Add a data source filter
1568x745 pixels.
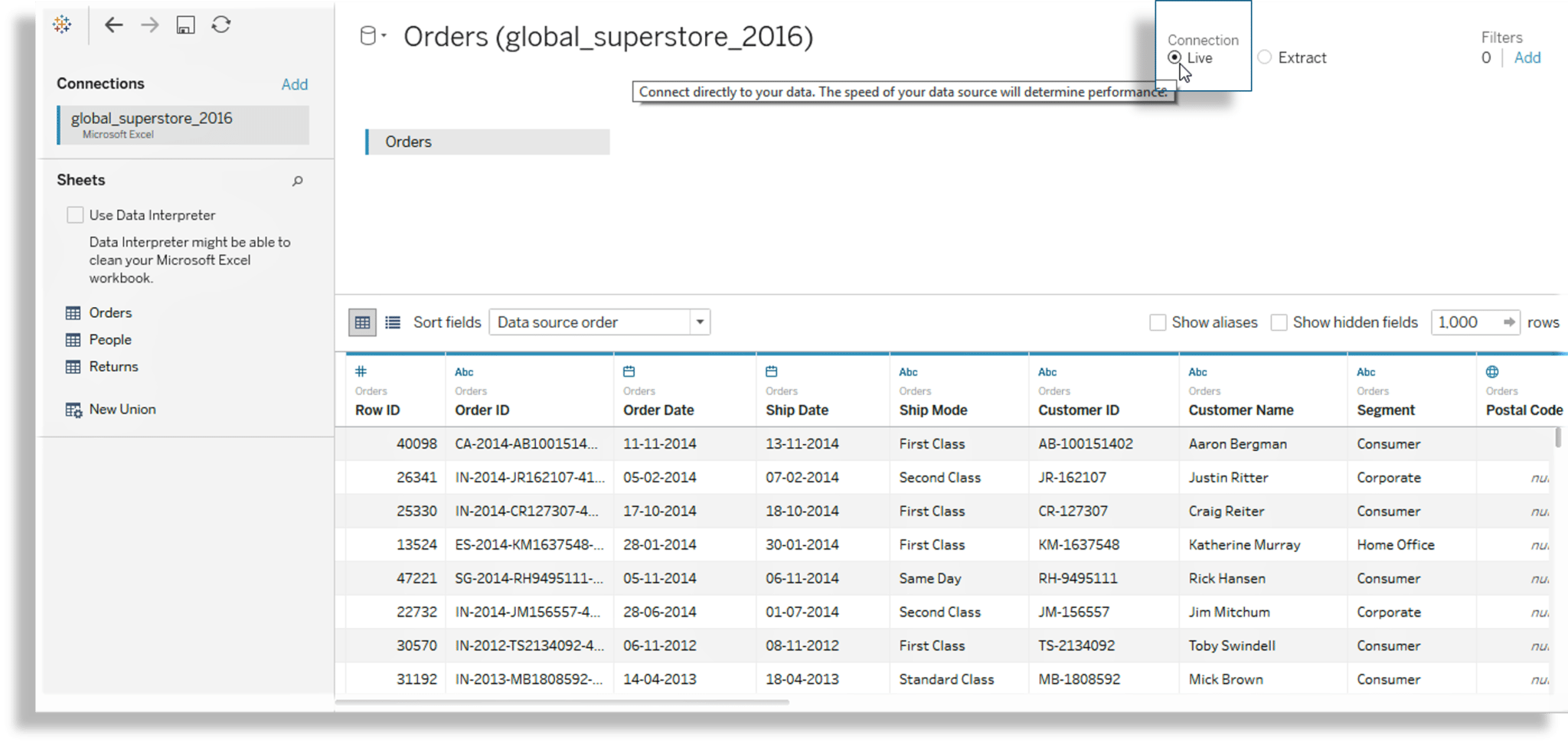[x=1527, y=57]
